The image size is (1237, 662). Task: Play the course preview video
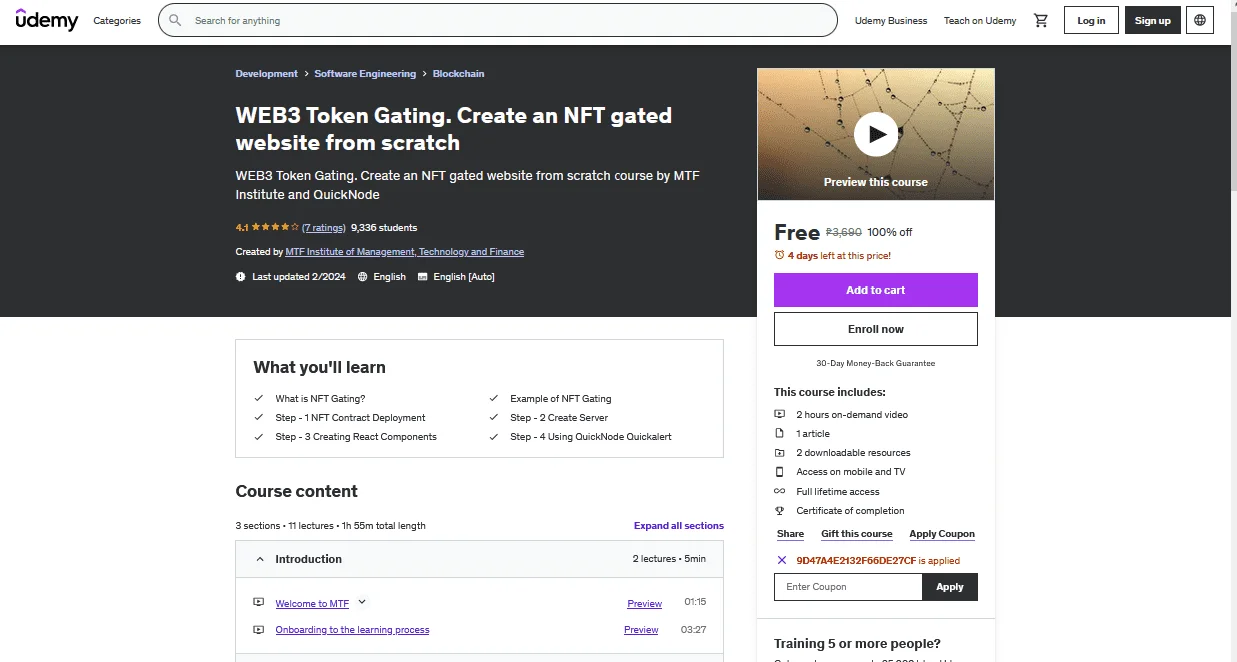click(x=876, y=134)
